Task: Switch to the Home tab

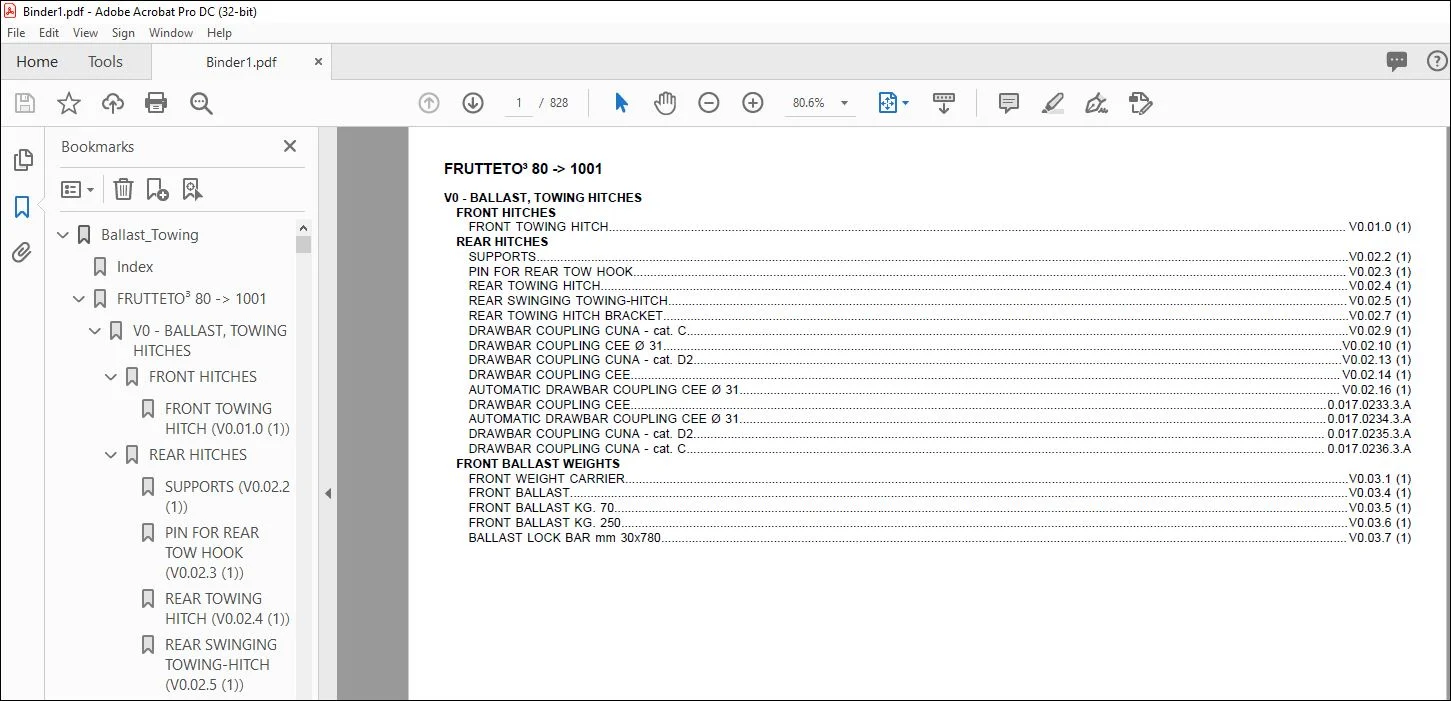Action: 37,62
